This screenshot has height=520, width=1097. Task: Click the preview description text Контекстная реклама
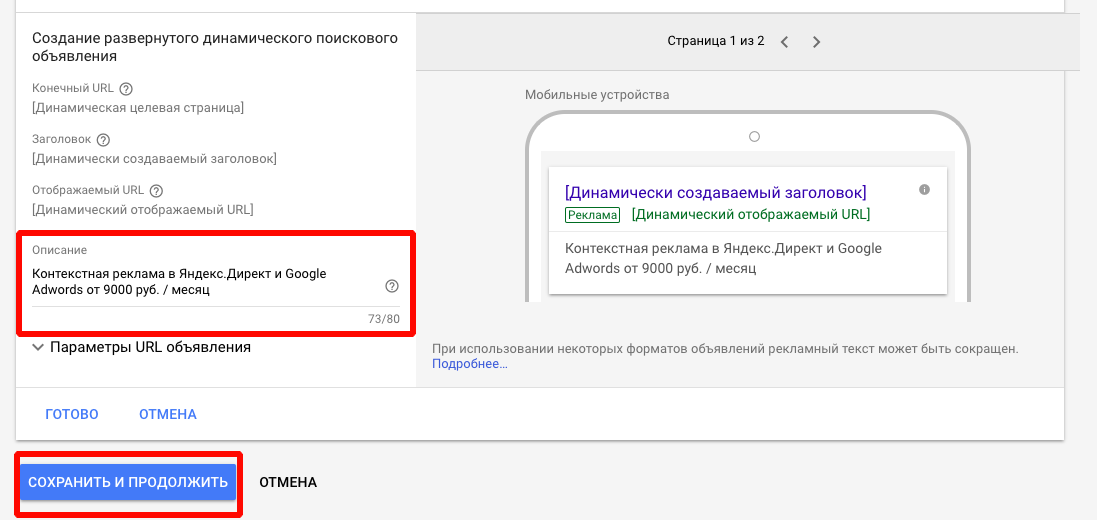723,258
